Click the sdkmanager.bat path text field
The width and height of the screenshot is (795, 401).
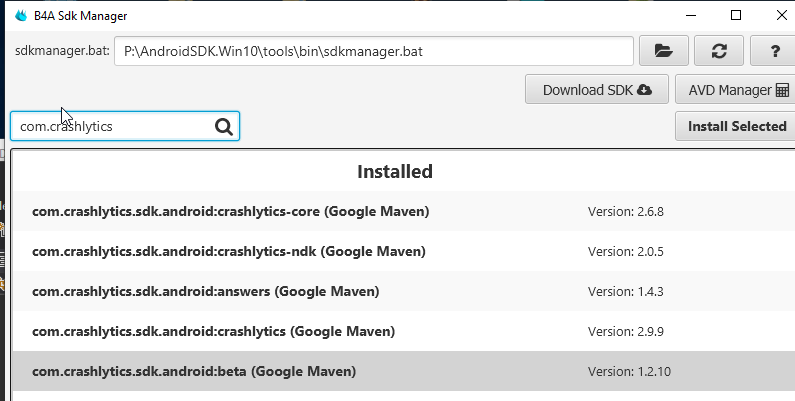click(x=373, y=50)
